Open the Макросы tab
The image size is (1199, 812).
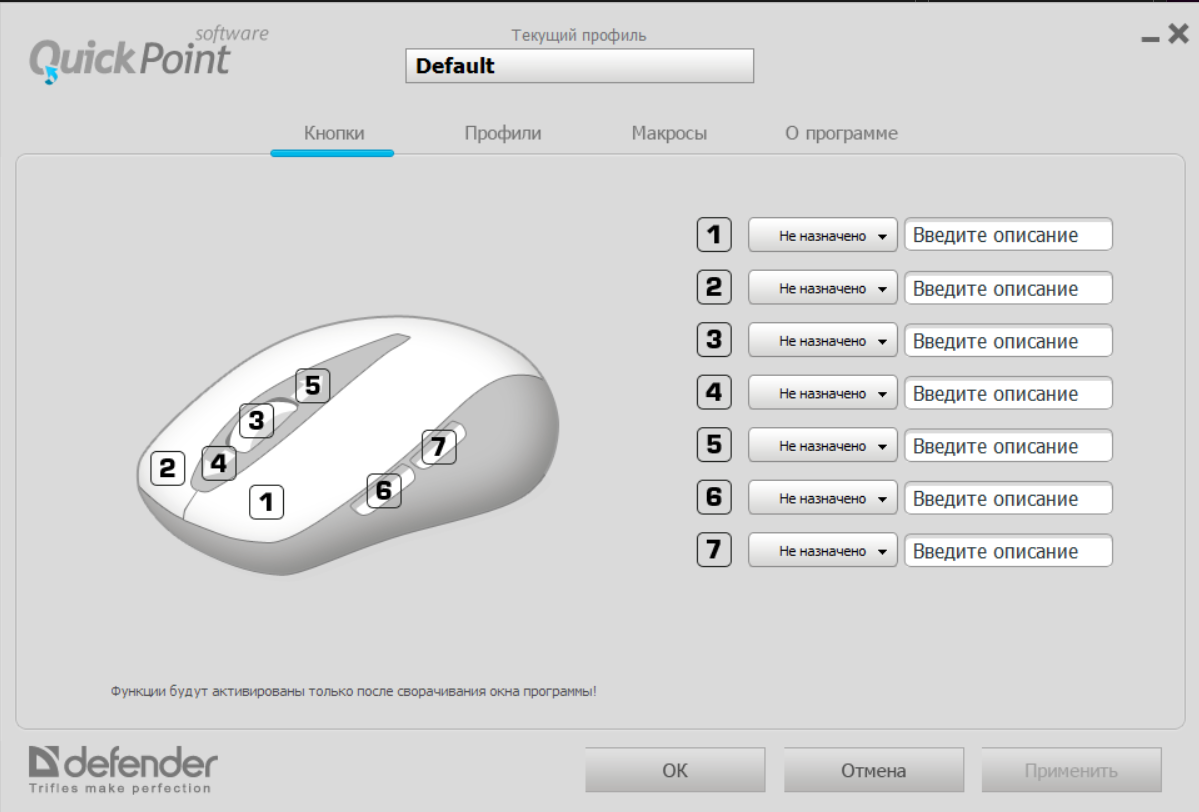coord(669,133)
